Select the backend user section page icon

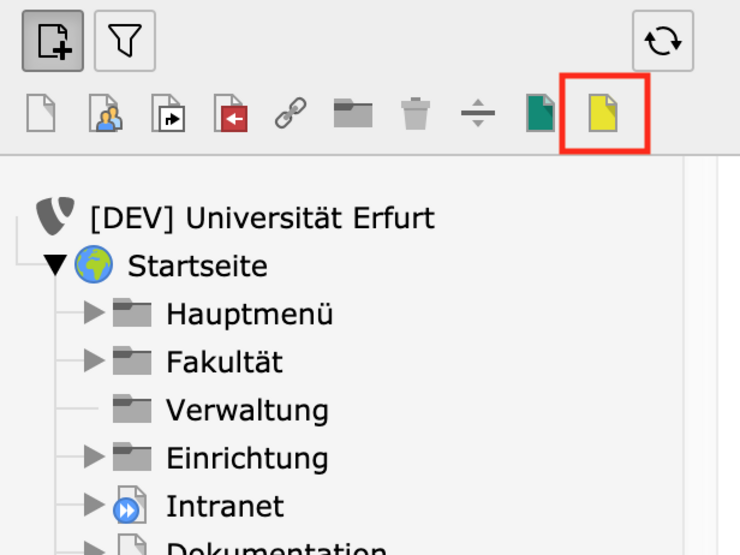[104, 113]
